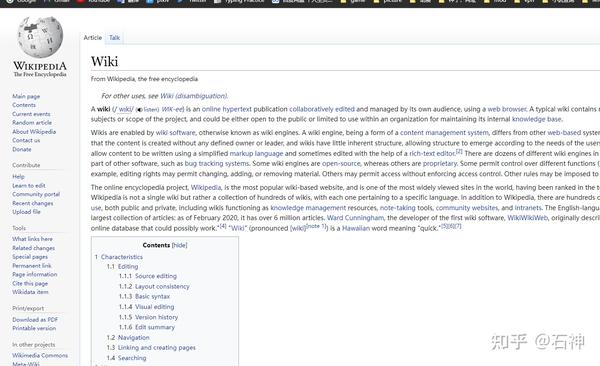This screenshot has width=600, height=366.
Task: Open 1.1.6 Edit summary section
Action: click(x=147, y=327)
